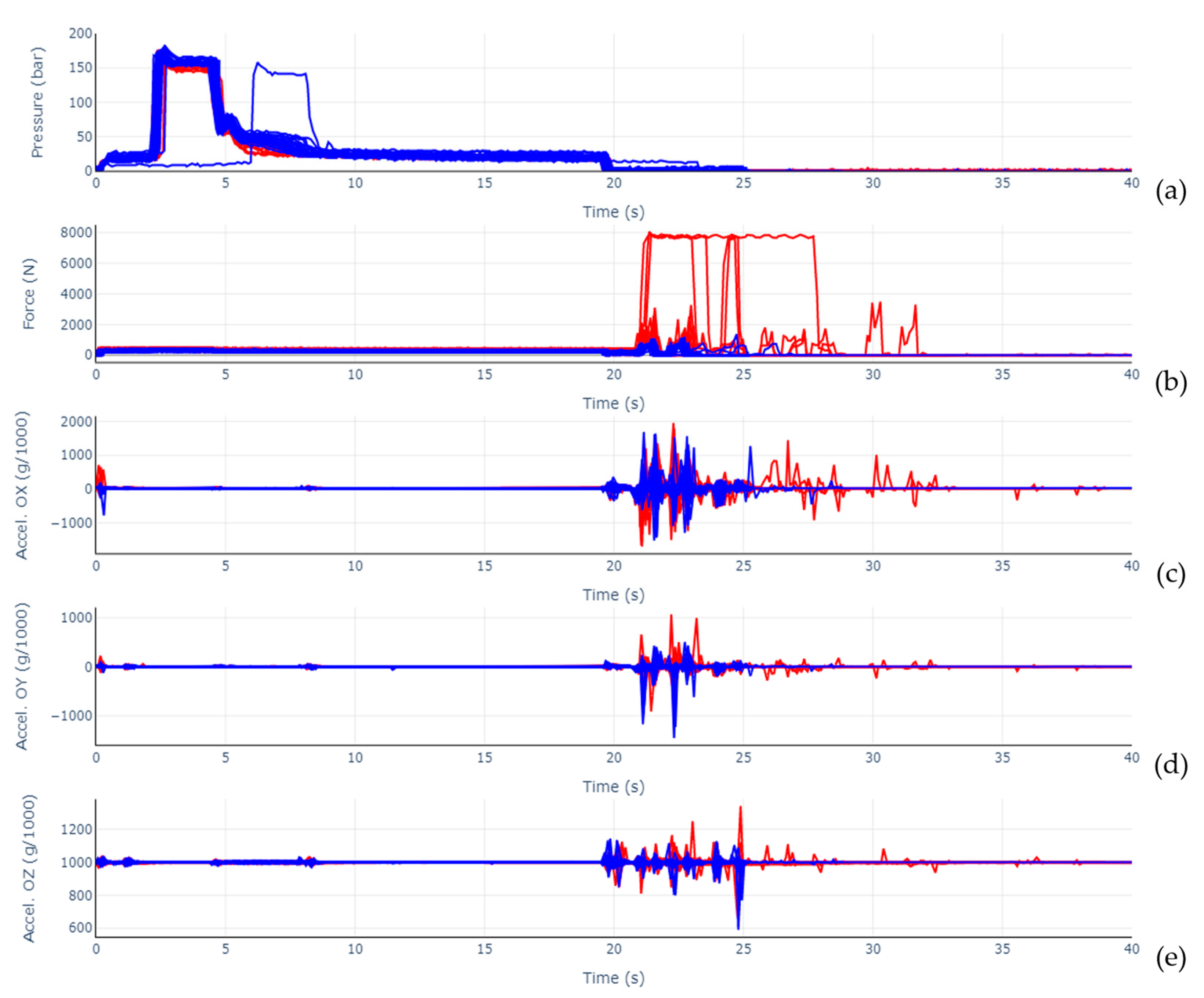Image resolution: width=1204 pixels, height=998 pixels.
Task: Click the Time (s) title under pressure chart
Action: coord(614,212)
